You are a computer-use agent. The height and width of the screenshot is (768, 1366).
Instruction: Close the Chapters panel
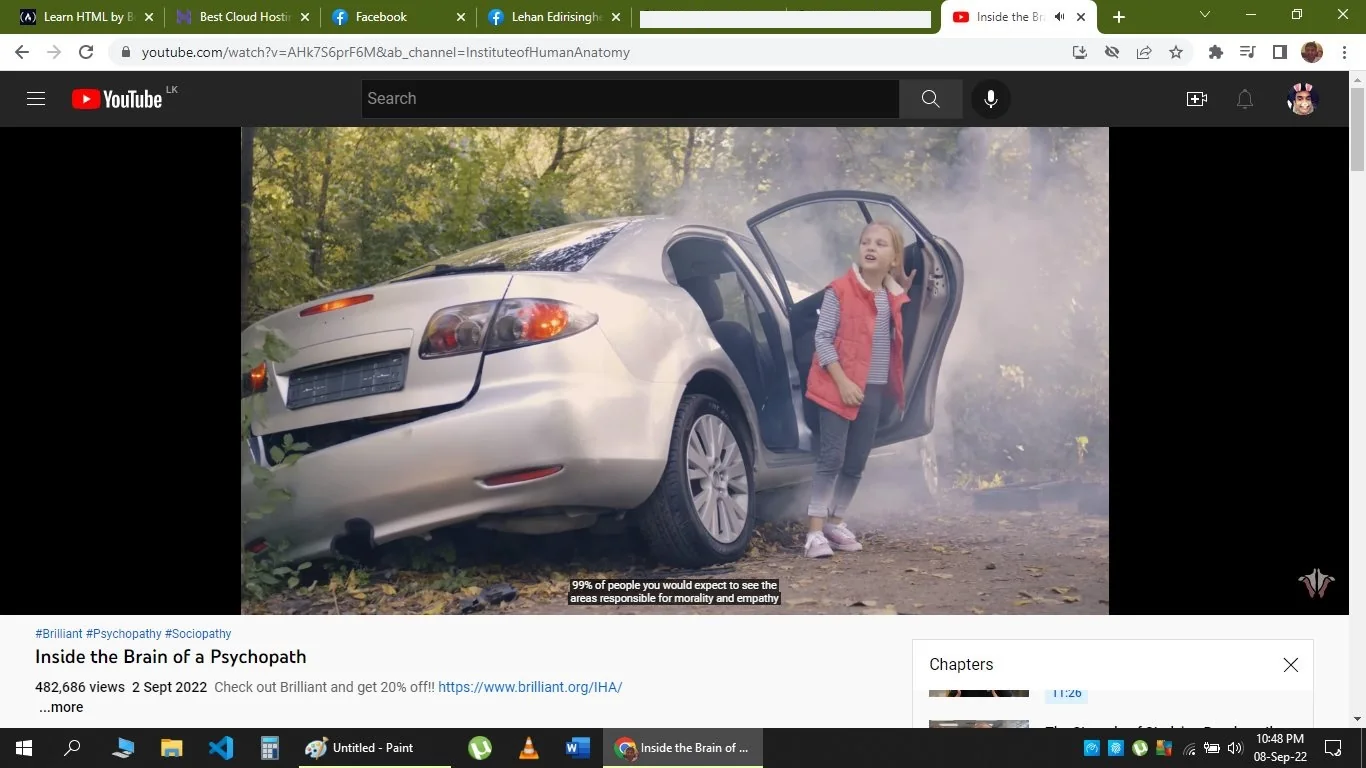click(x=1291, y=665)
